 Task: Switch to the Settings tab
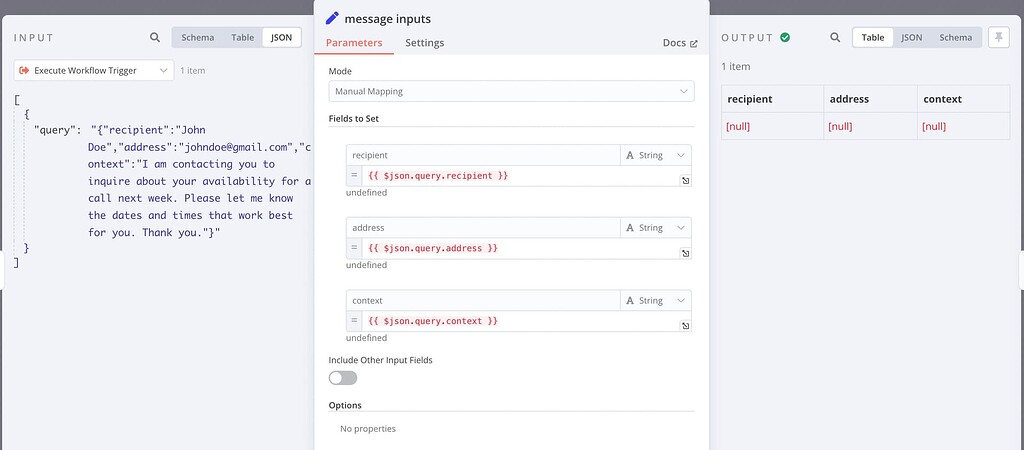point(424,42)
